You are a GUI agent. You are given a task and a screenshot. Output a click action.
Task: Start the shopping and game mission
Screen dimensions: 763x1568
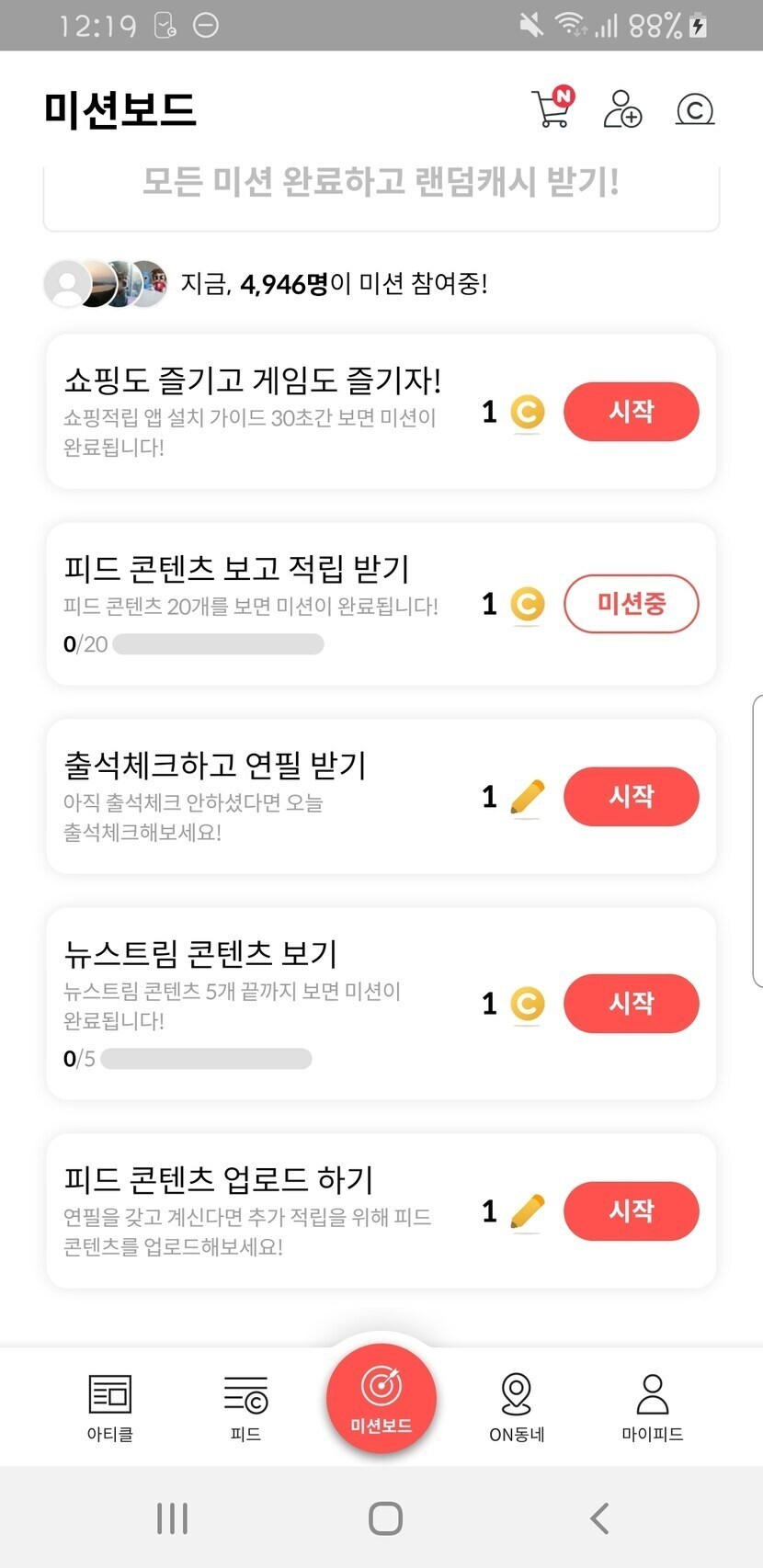coord(631,411)
